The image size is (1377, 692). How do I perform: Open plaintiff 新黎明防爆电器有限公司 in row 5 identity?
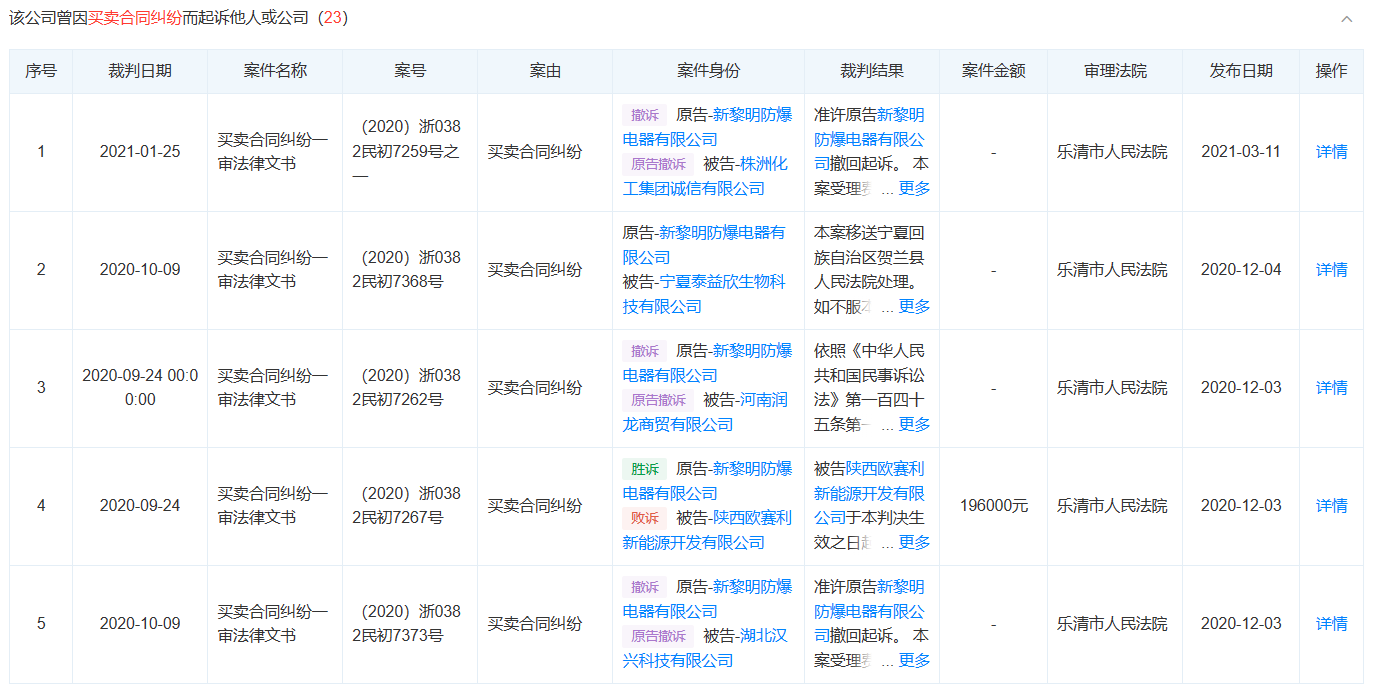[x=707, y=599]
